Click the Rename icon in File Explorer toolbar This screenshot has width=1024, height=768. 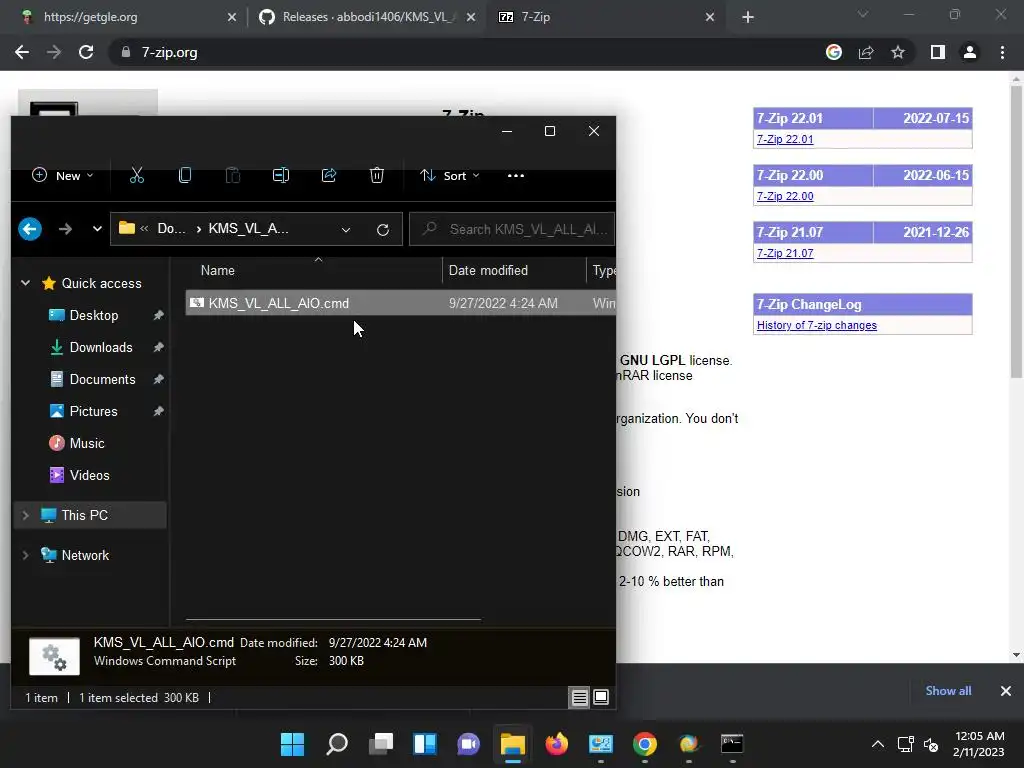click(x=281, y=175)
